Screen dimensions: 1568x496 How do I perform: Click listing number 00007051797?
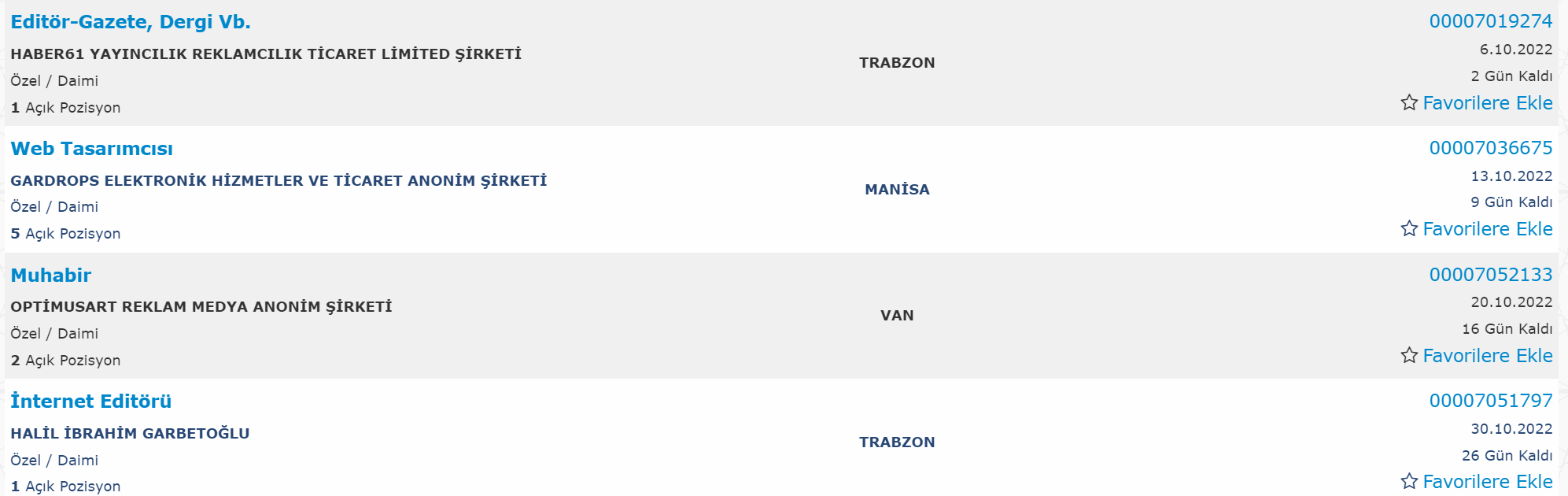click(1491, 401)
